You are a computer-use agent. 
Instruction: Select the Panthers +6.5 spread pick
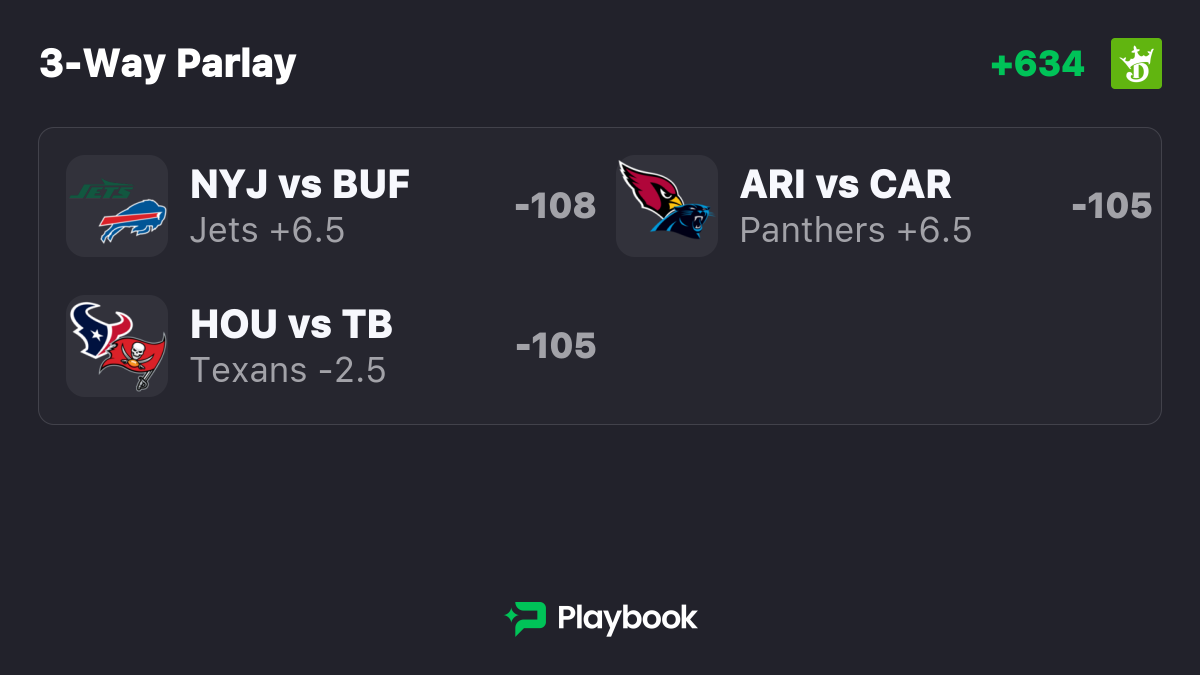click(x=856, y=231)
